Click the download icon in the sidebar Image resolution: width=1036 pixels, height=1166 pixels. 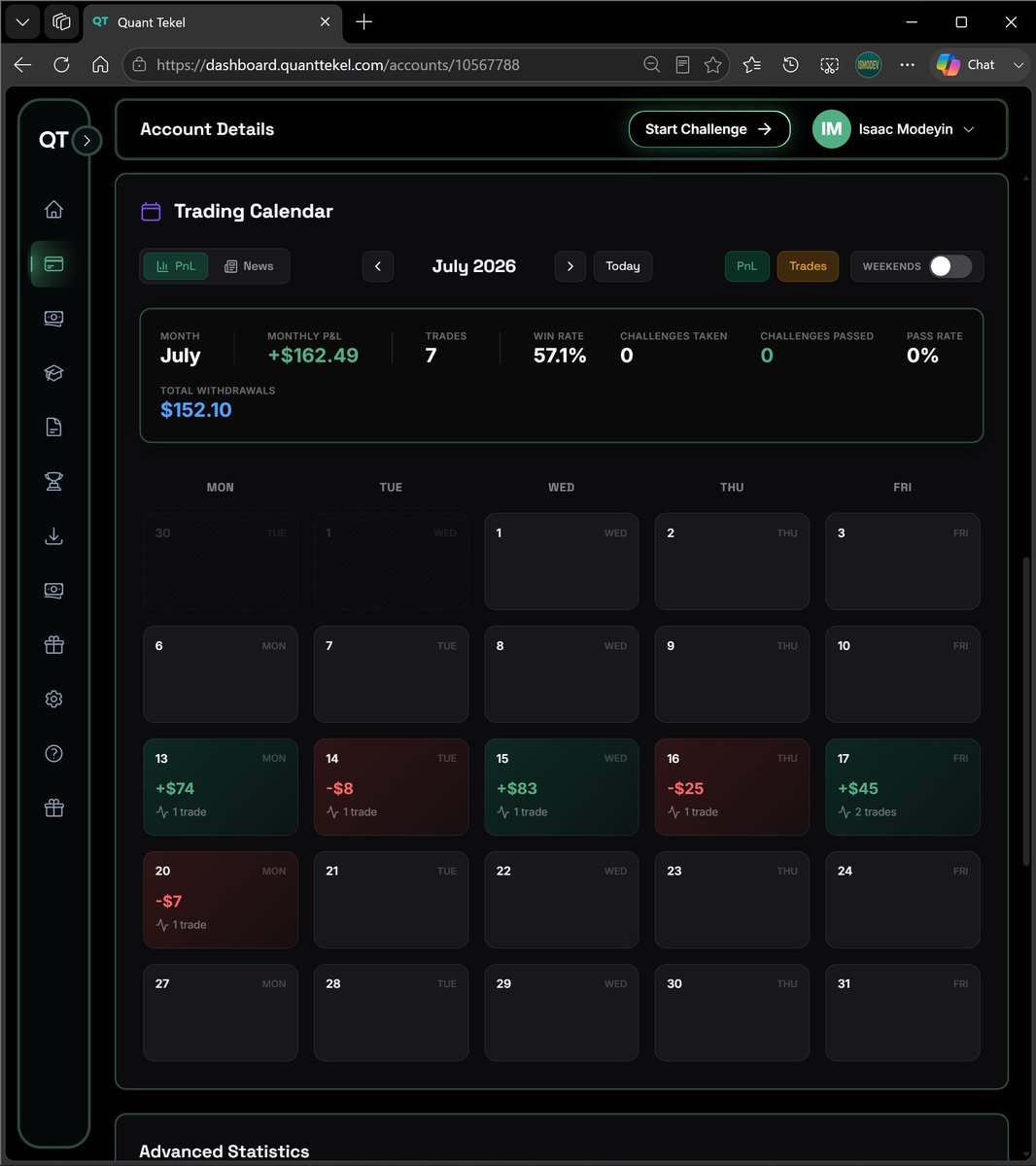point(53,536)
